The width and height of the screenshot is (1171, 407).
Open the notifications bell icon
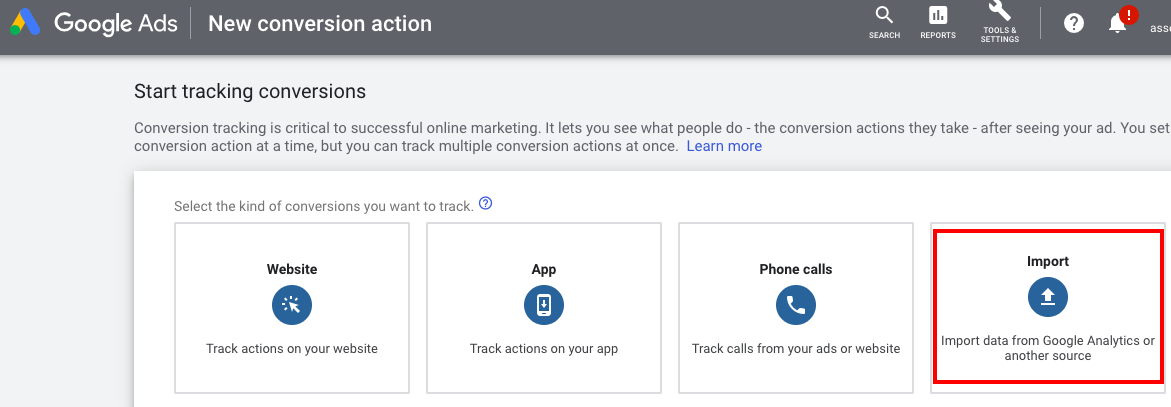tap(1117, 24)
